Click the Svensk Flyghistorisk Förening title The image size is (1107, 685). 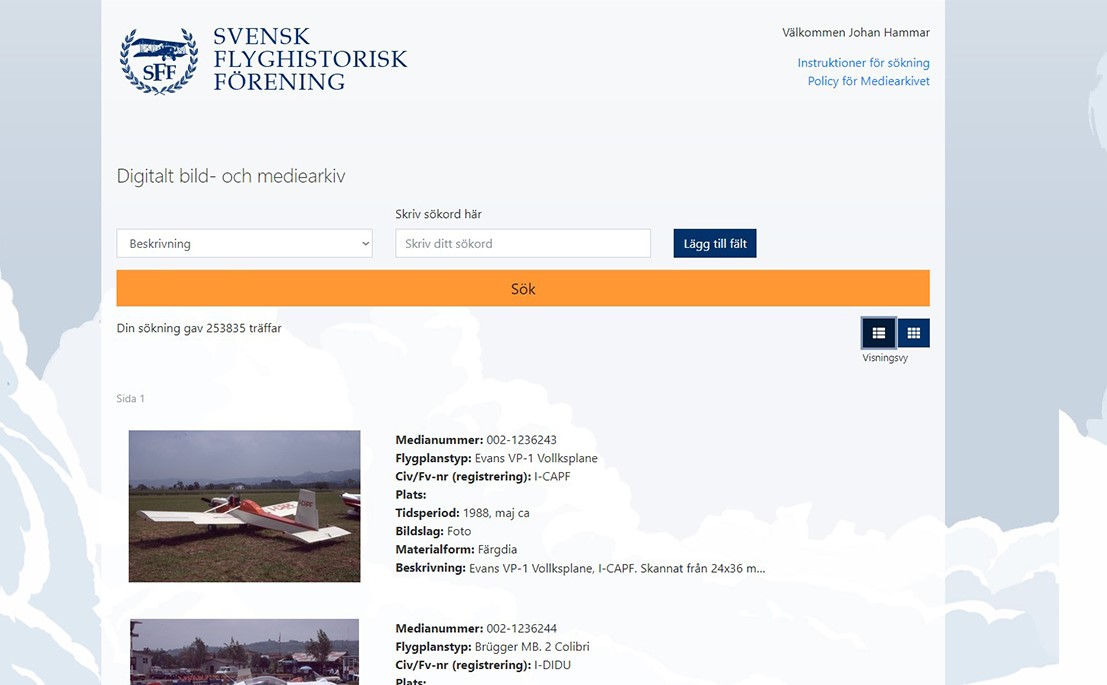tap(310, 59)
